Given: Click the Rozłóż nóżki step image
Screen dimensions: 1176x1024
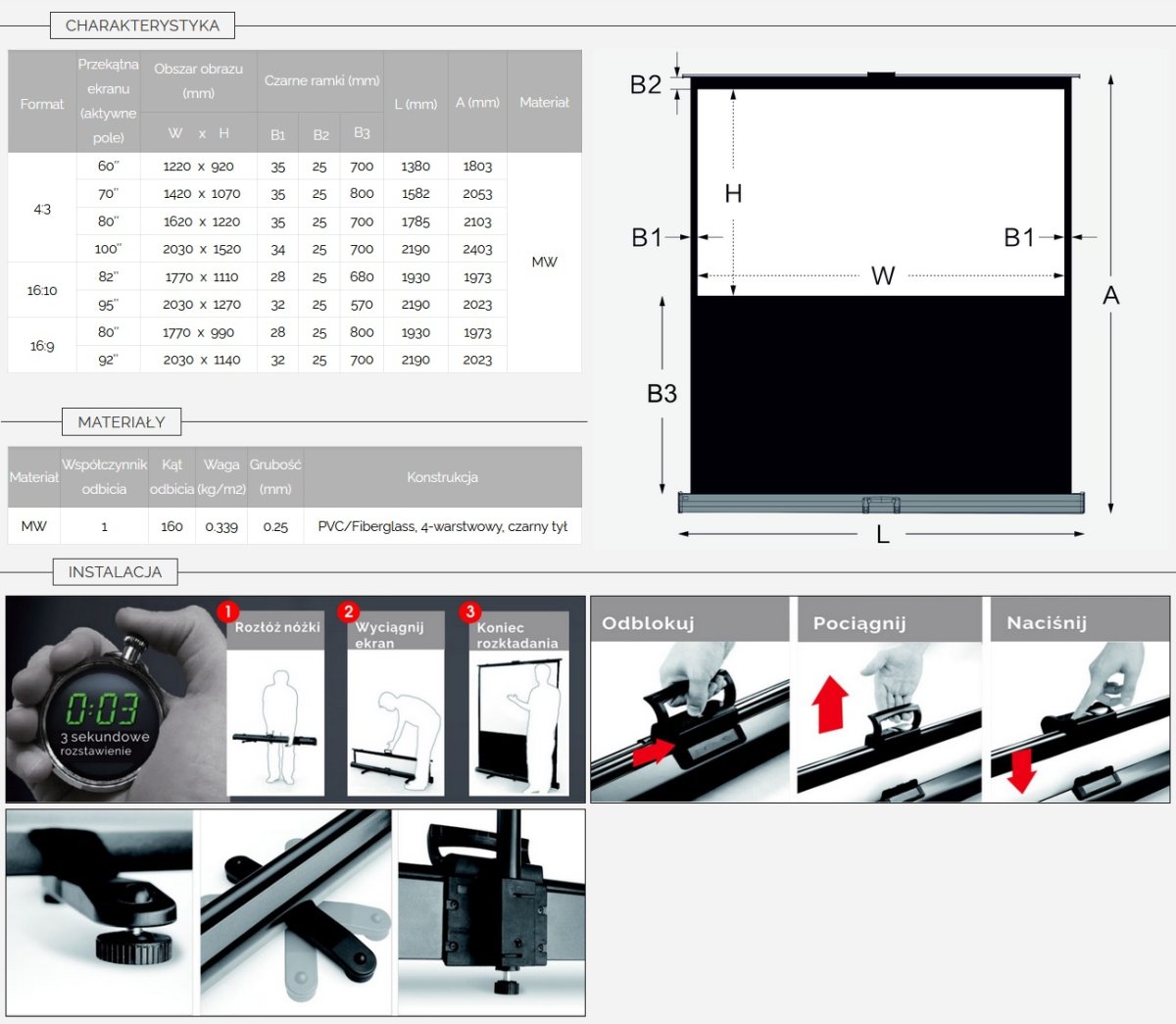Looking at the screenshot, I should (276, 720).
